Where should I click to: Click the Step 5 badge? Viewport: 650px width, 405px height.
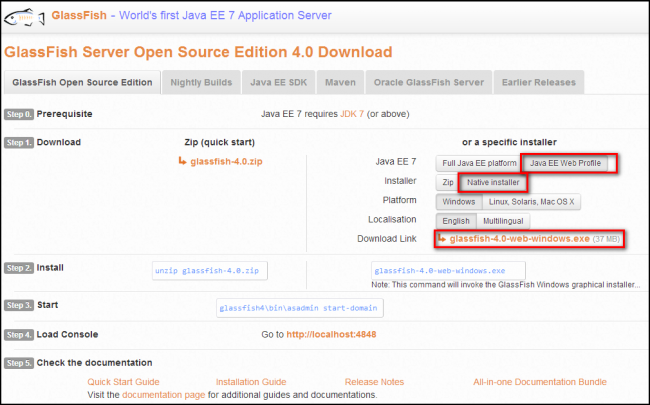pyautogui.click(x=19, y=363)
